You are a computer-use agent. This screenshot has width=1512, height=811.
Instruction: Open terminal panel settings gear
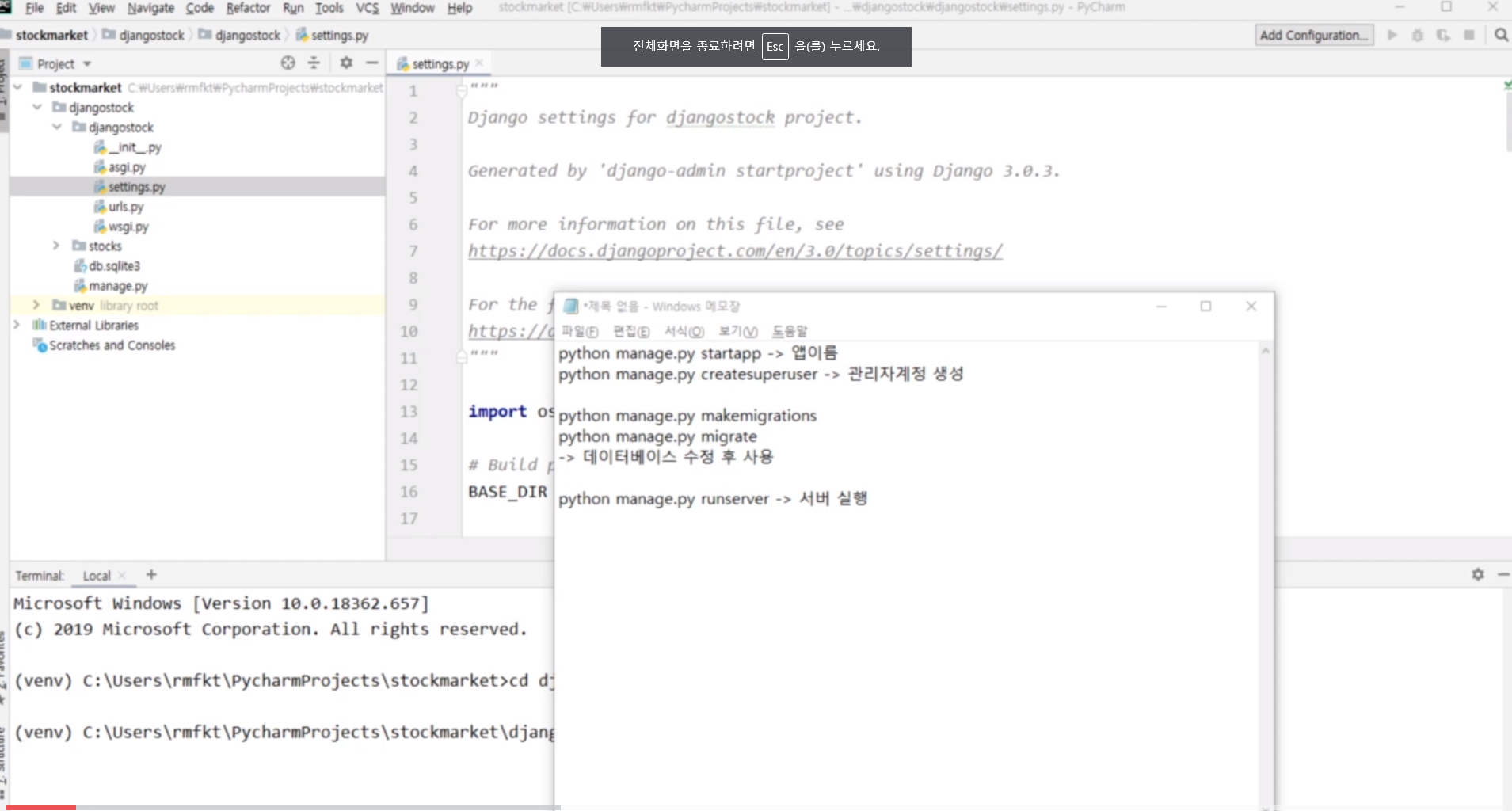pos(1478,574)
